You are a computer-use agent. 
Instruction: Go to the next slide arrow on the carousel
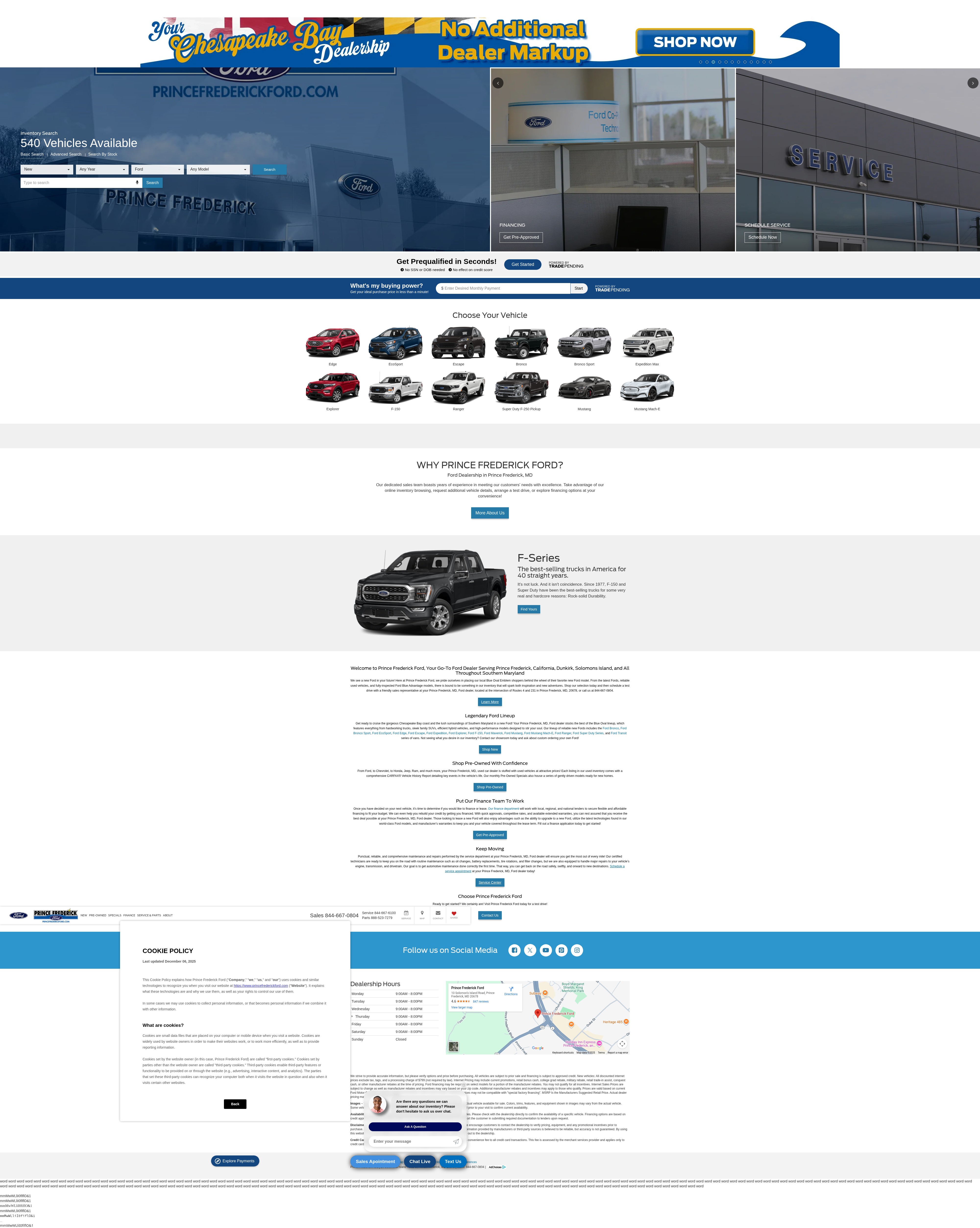973,83
